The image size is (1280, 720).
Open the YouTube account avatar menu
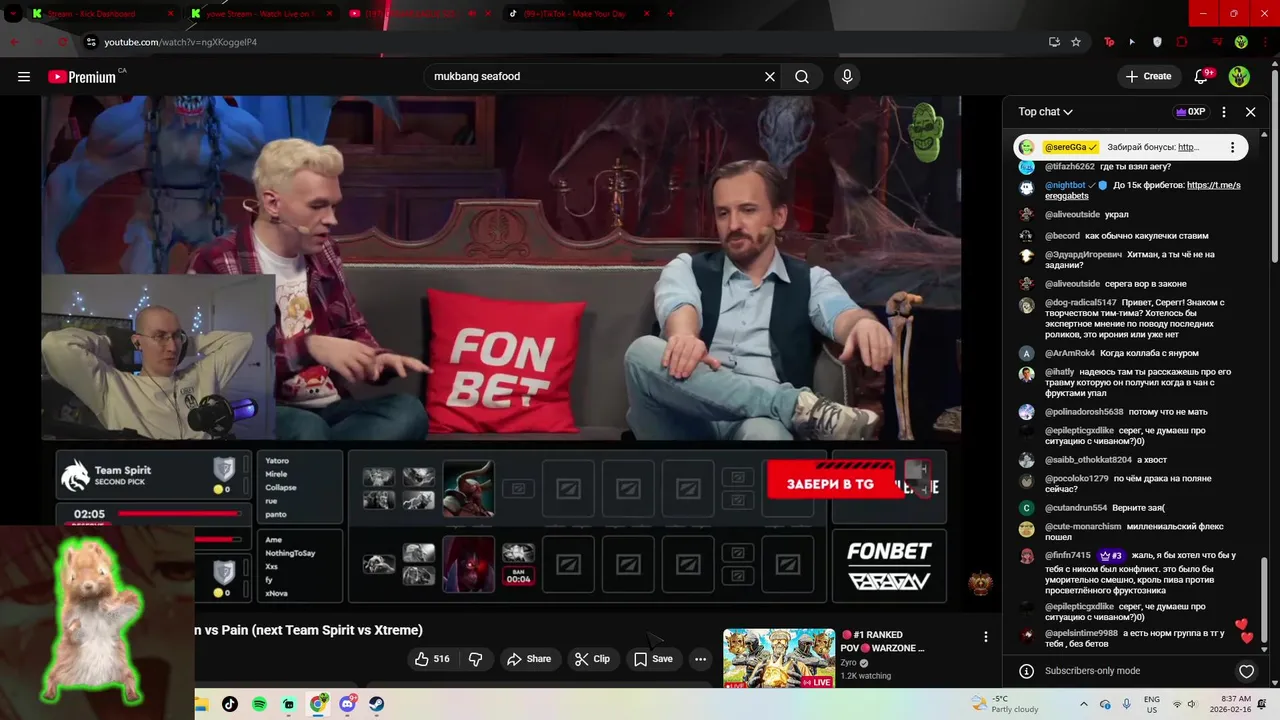pos(1239,76)
